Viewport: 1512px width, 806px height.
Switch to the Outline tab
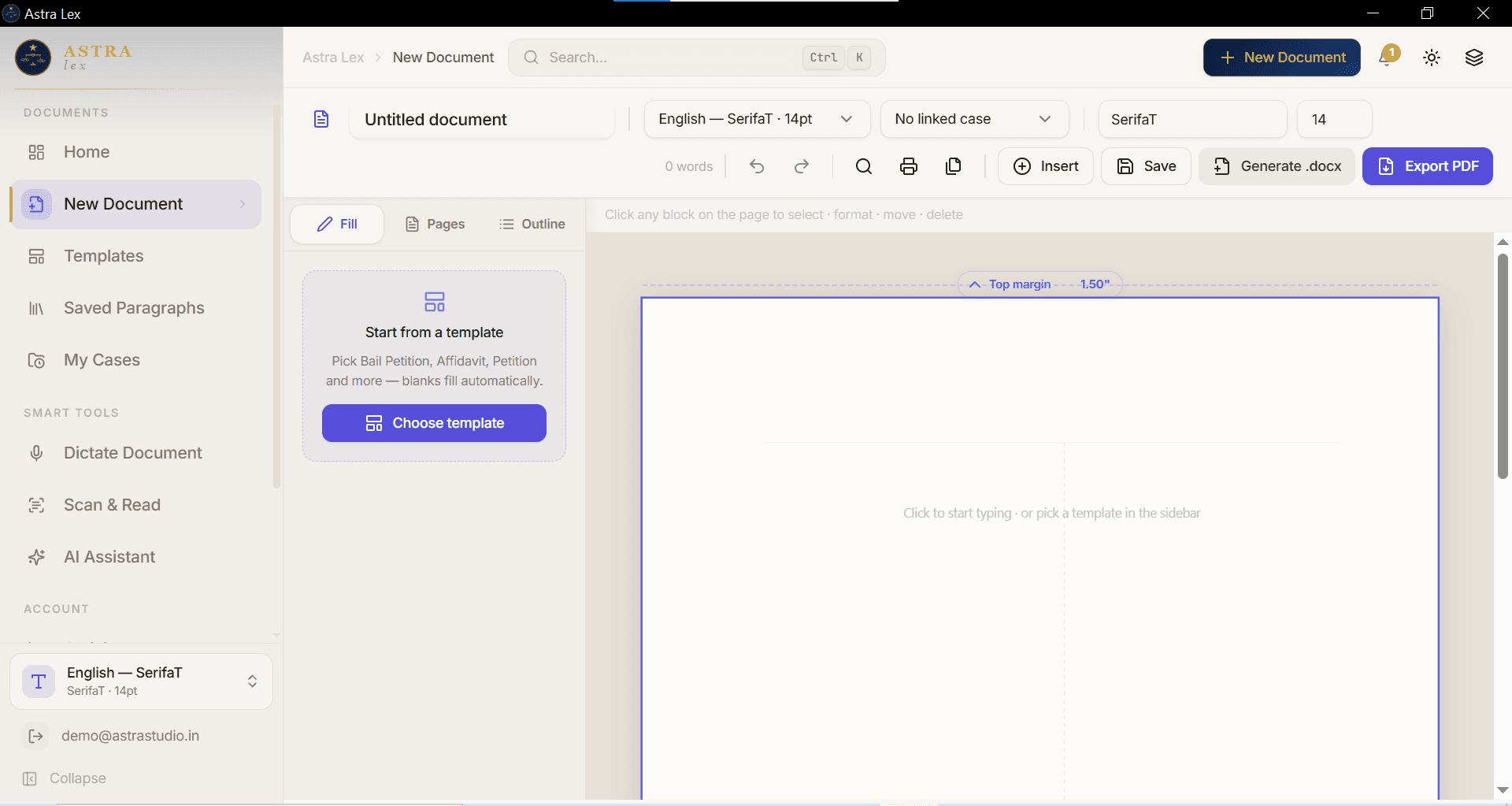point(532,224)
